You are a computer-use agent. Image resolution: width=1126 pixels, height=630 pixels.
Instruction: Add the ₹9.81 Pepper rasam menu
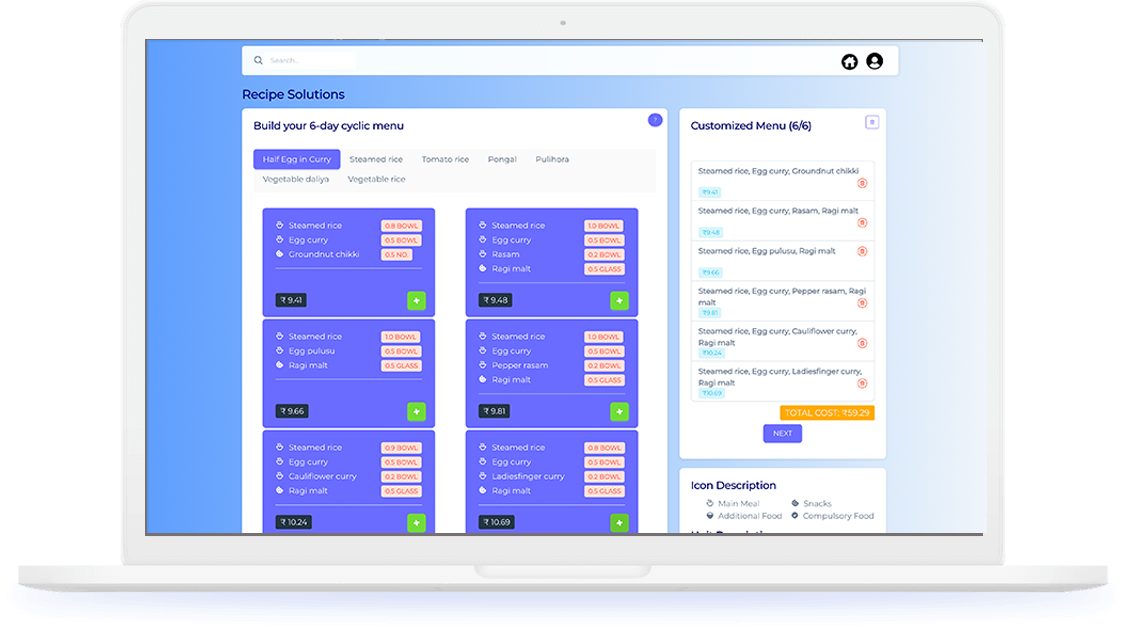pos(619,412)
